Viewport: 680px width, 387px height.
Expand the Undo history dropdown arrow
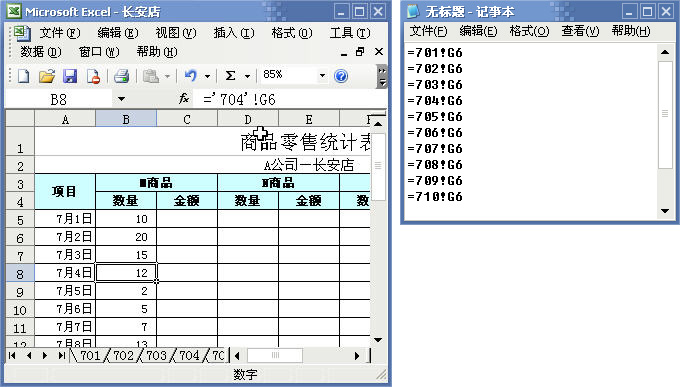point(207,76)
